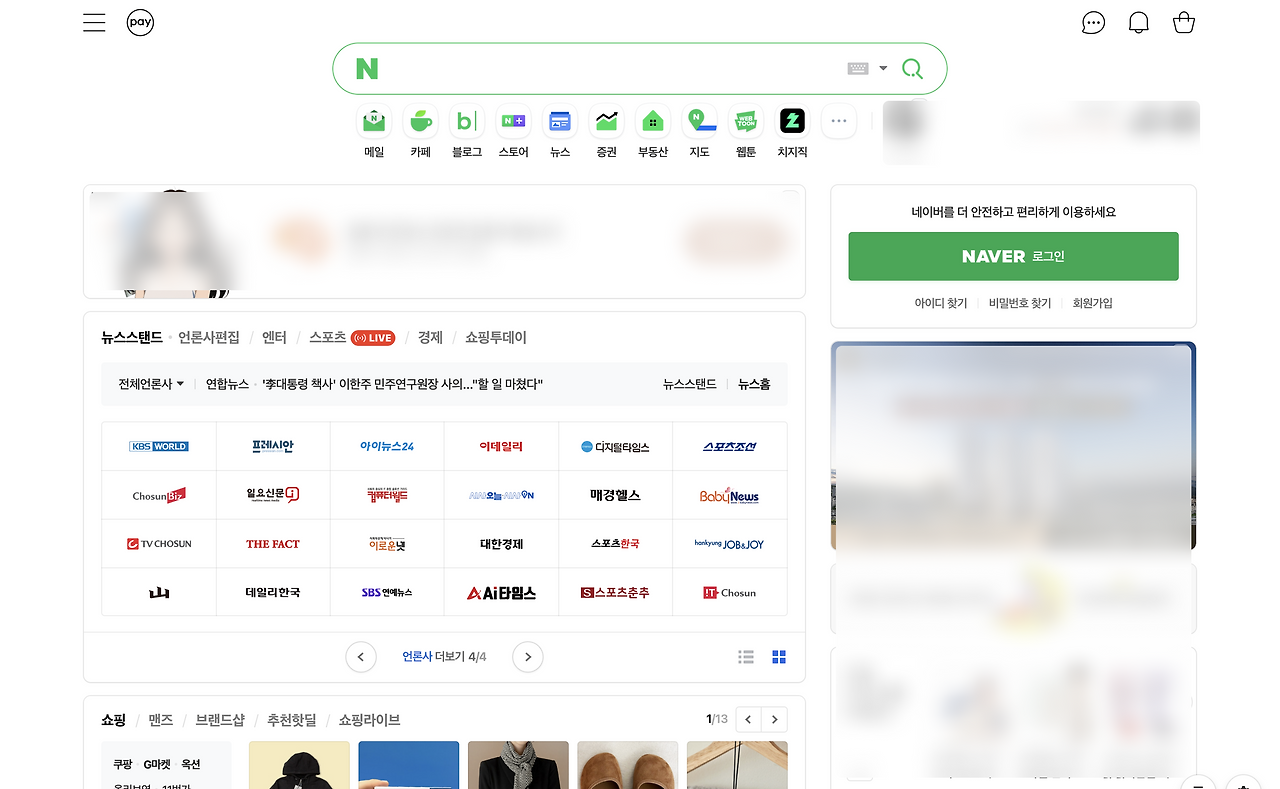
Task: Open the 스포츠조선 press logo
Action: tap(730, 446)
